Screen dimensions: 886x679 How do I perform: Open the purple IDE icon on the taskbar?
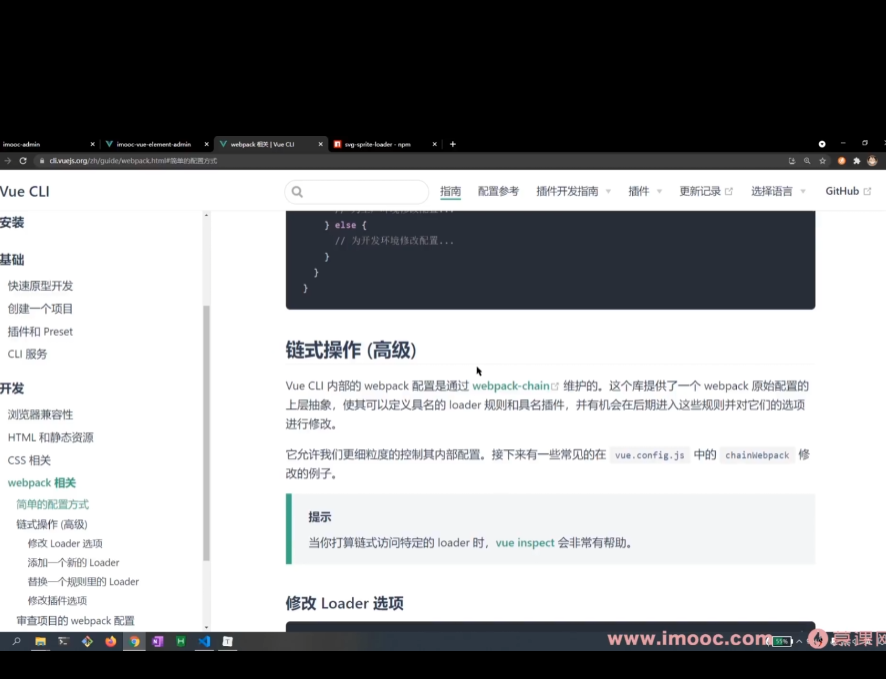point(159,642)
